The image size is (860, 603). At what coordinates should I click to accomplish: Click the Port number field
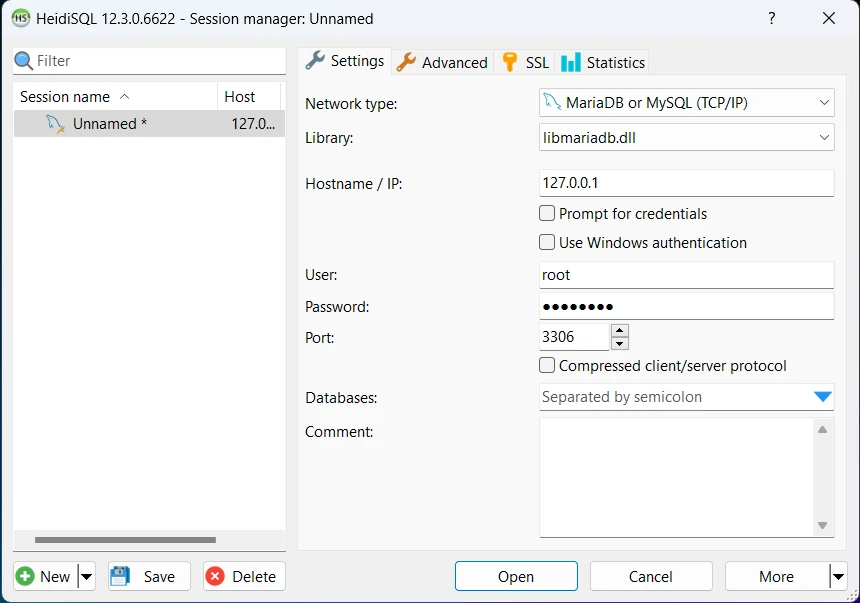574,337
